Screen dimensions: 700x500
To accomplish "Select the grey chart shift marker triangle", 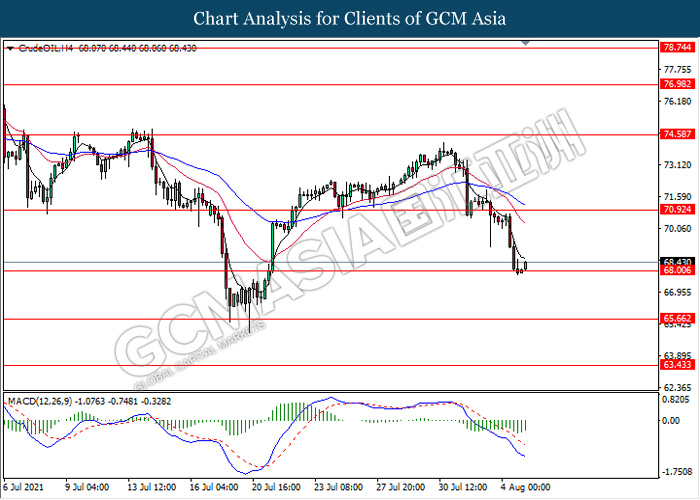I will coord(525,43).
